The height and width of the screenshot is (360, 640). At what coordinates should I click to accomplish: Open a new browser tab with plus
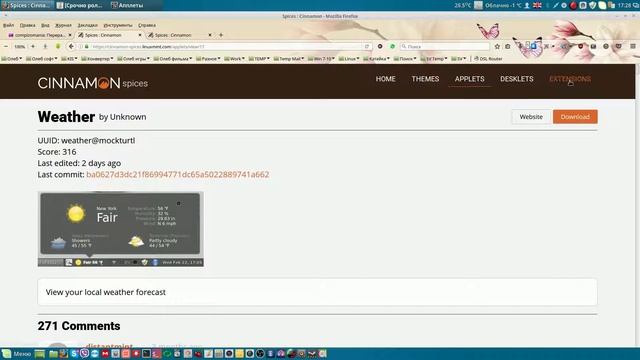coord(221,35)
